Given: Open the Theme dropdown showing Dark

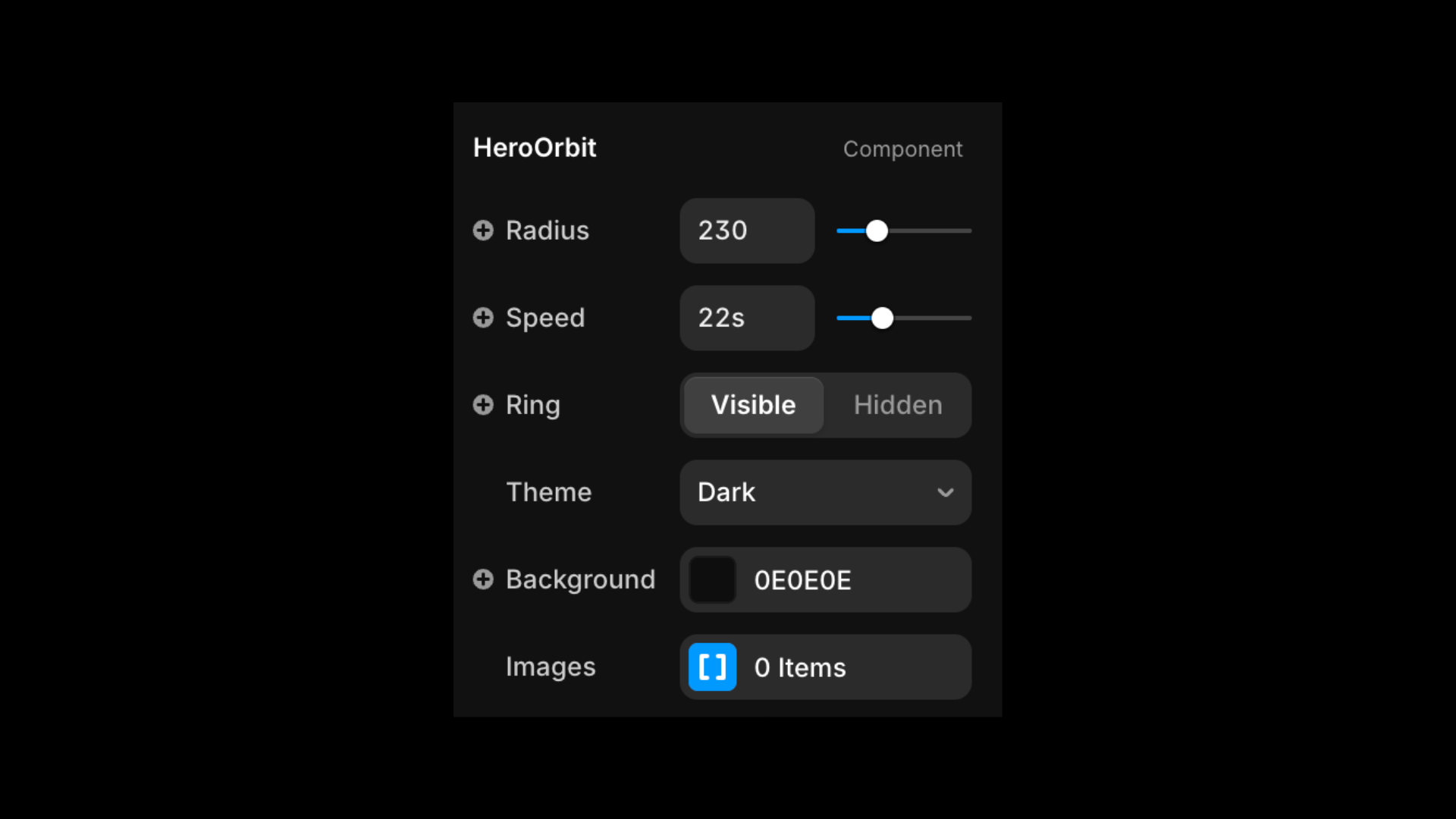Looking at the screenshot, I should 826,492.
